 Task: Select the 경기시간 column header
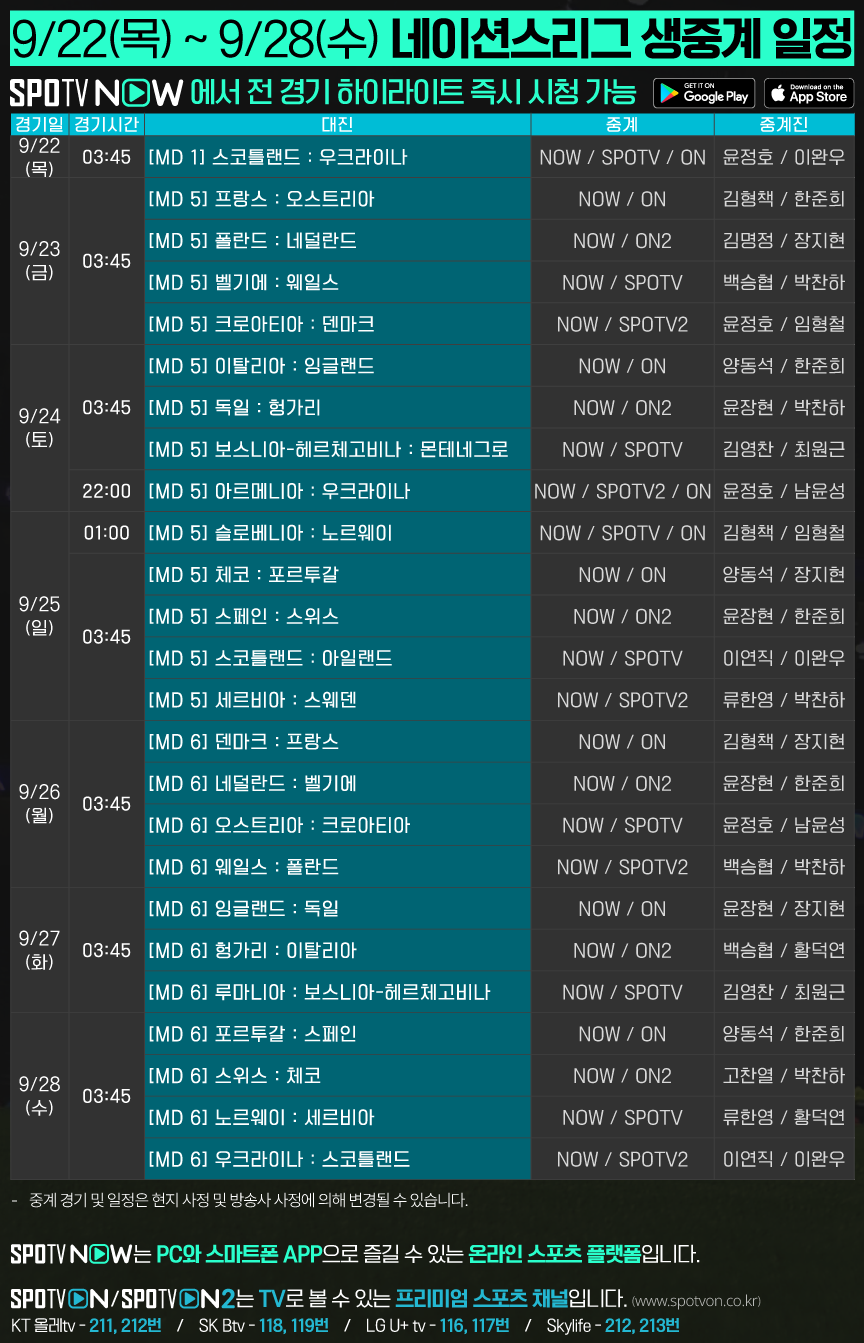coord(106,125)
